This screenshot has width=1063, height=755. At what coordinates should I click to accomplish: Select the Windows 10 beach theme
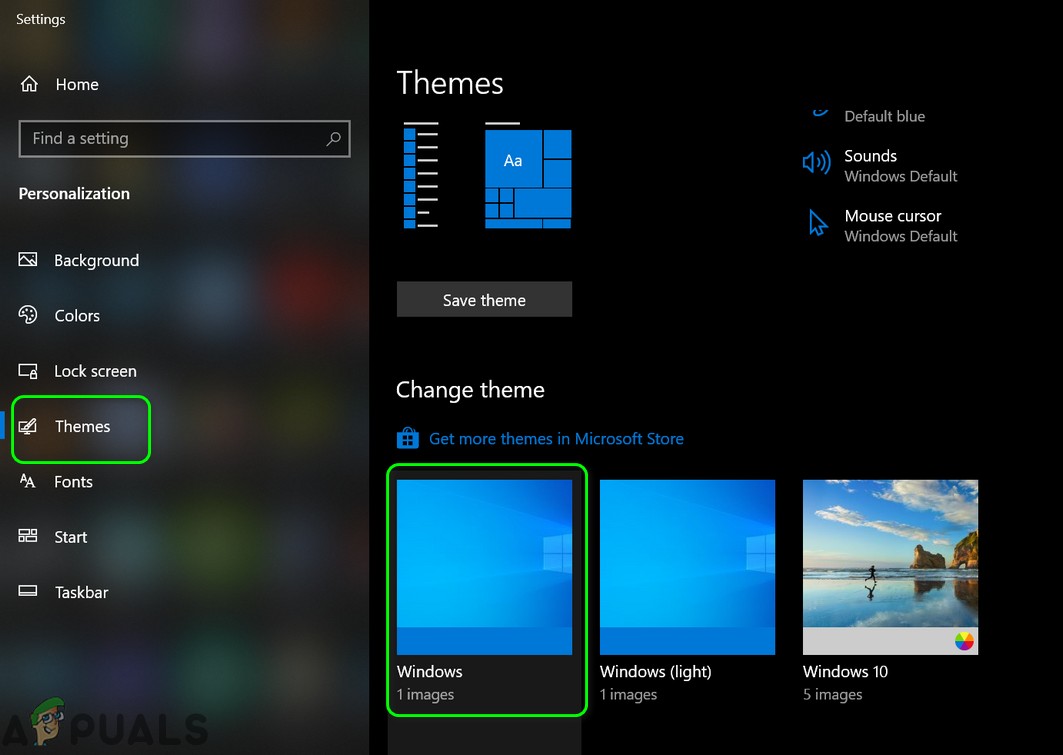[x=890, y=567]
